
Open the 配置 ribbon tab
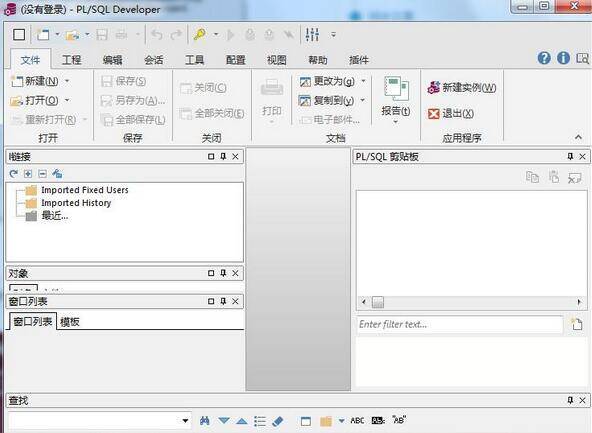[236, 60]
